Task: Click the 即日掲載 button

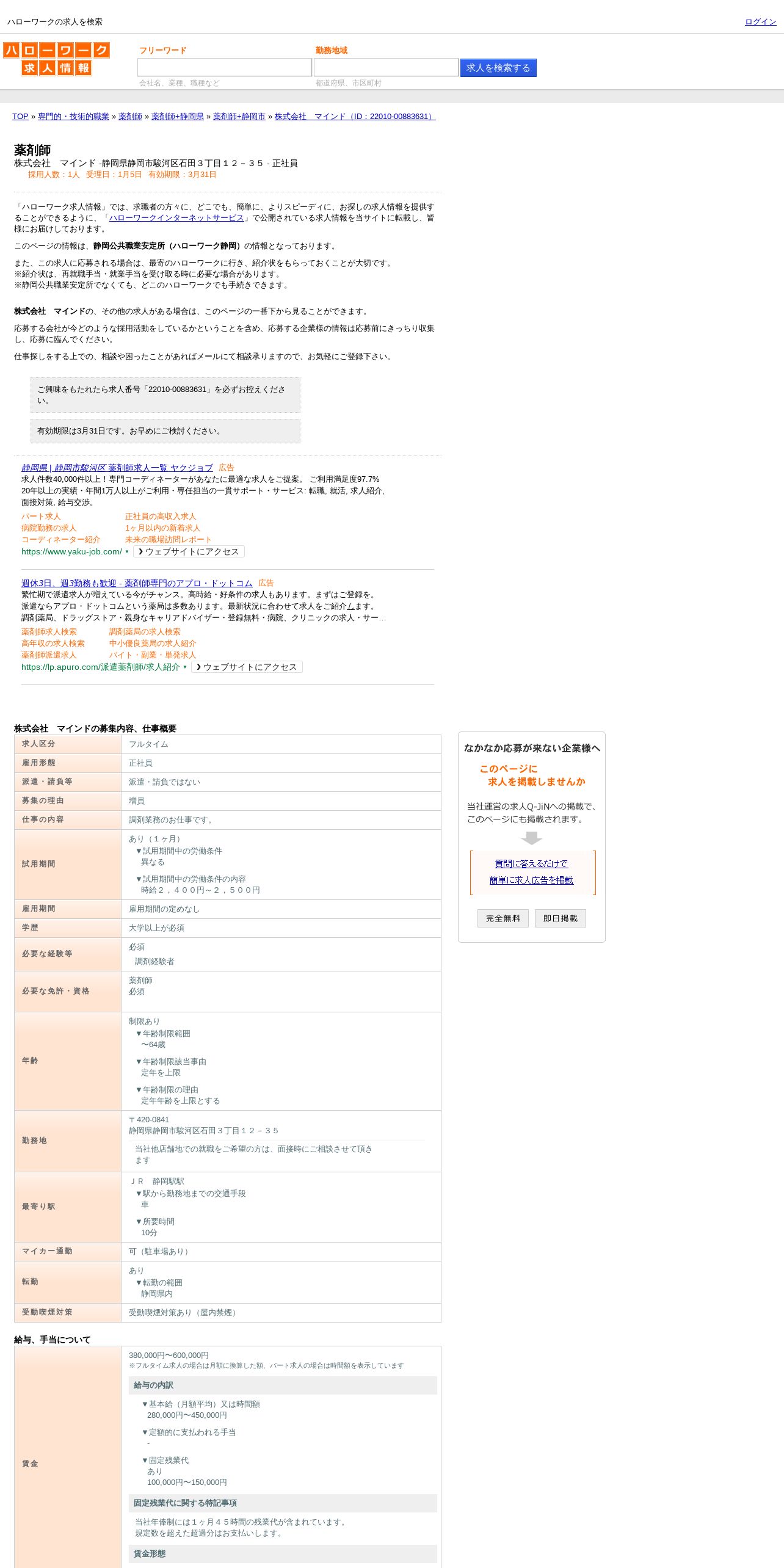Action: point(561,918)
